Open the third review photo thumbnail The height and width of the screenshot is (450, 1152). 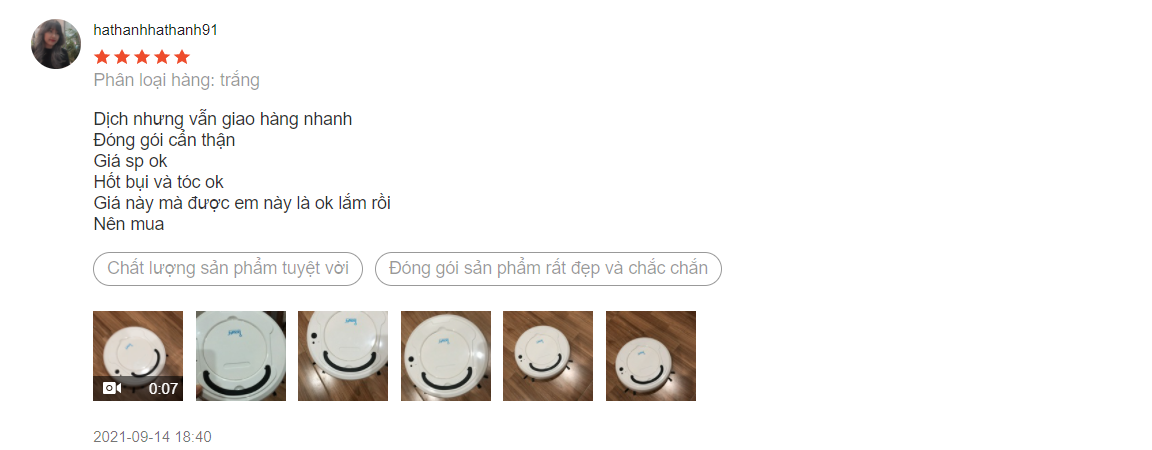coord(343,356)
